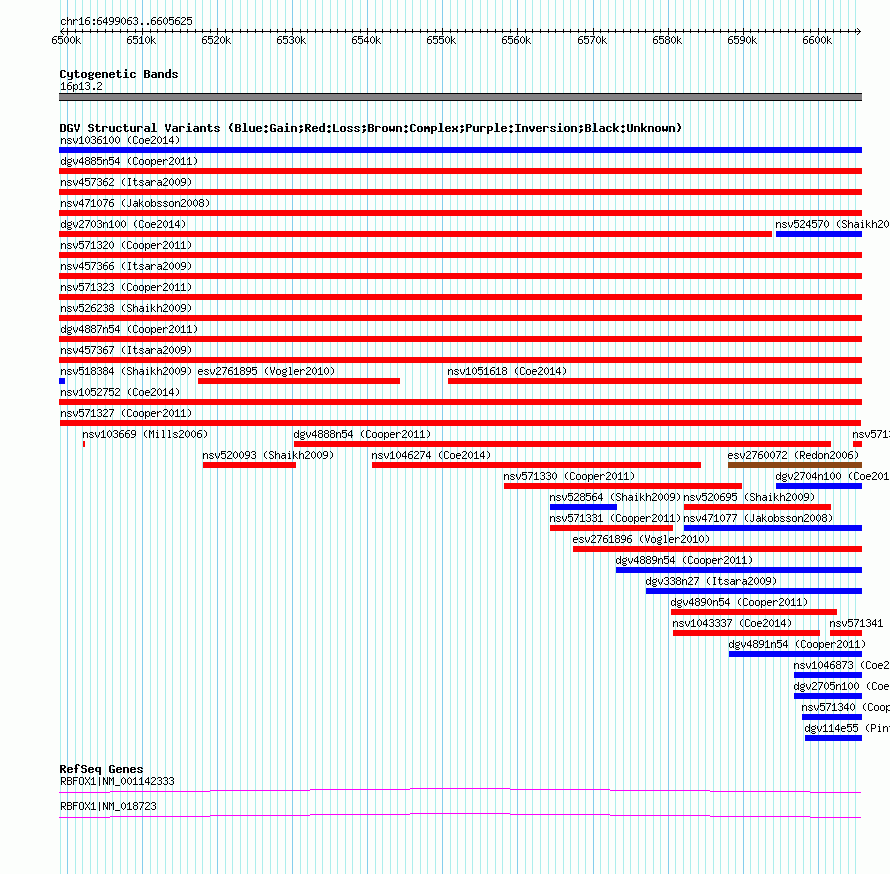This screenshot has width=890, height=874.
Task: Select the blue dgv114e55 gain bar
Action: point(833,738)
